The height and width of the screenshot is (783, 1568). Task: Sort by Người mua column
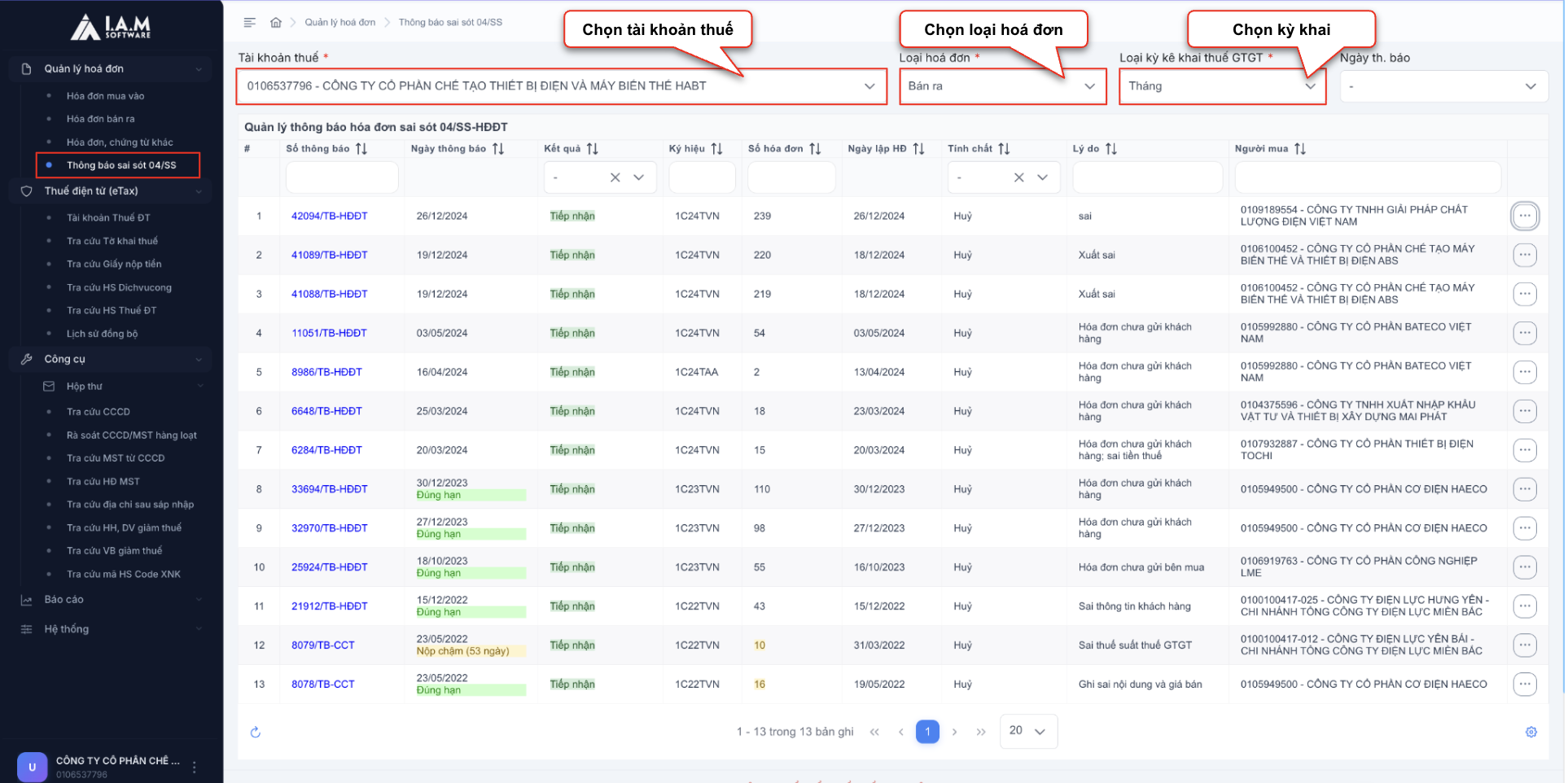1300,149
